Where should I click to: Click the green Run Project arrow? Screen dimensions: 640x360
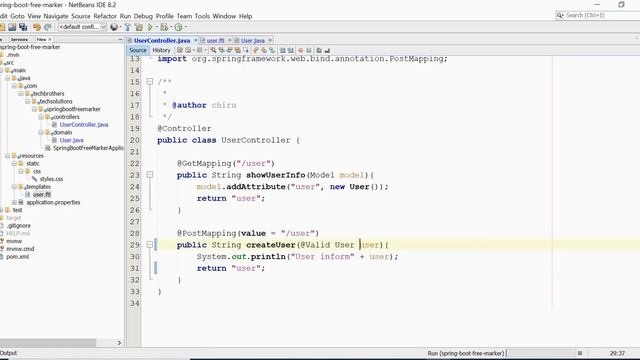pyautogui.click(x=150, y=27)
